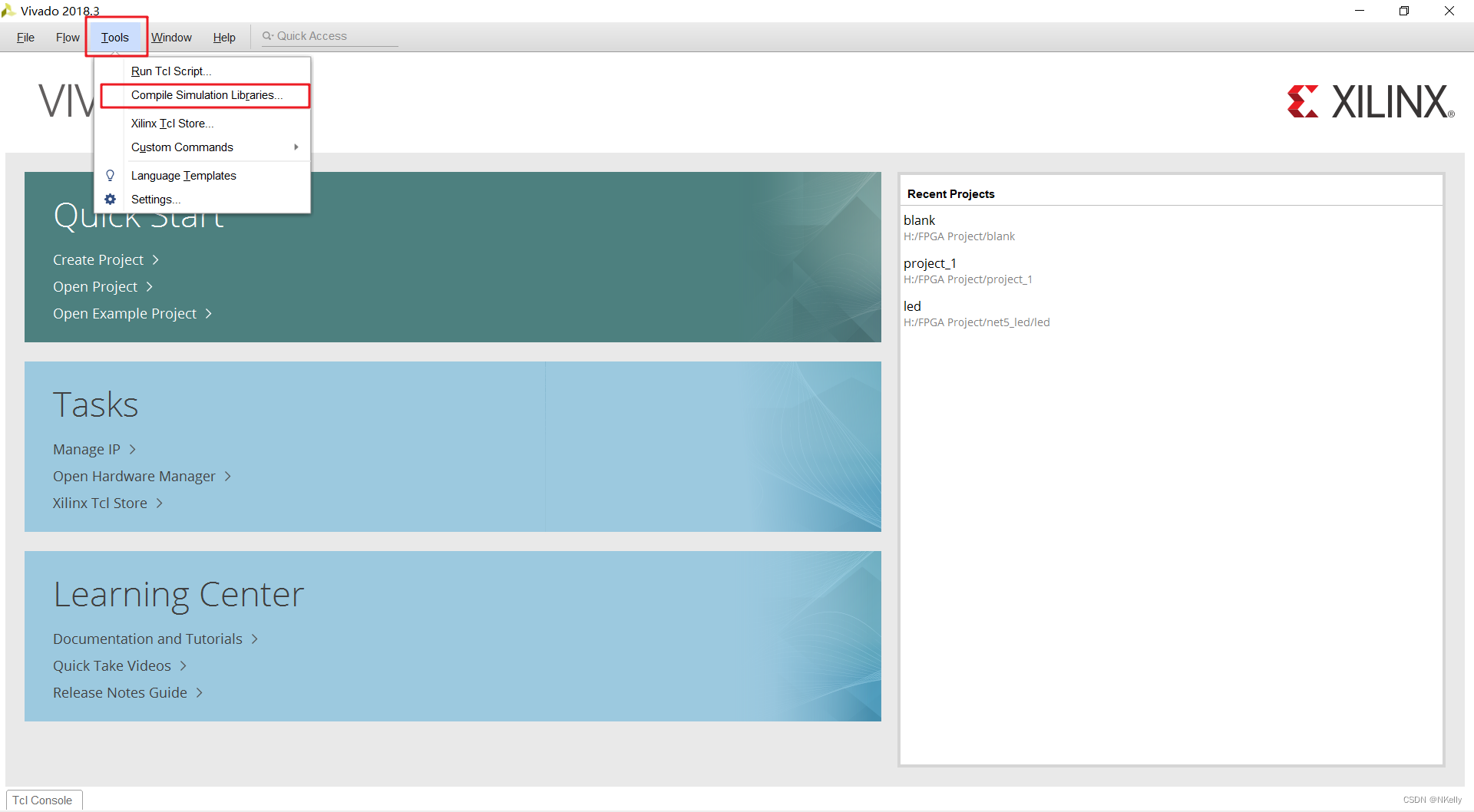Click chevron beside Quick Take Videos
The image size is (1474, 812).
pyautogui.click(x=183, y=666)
